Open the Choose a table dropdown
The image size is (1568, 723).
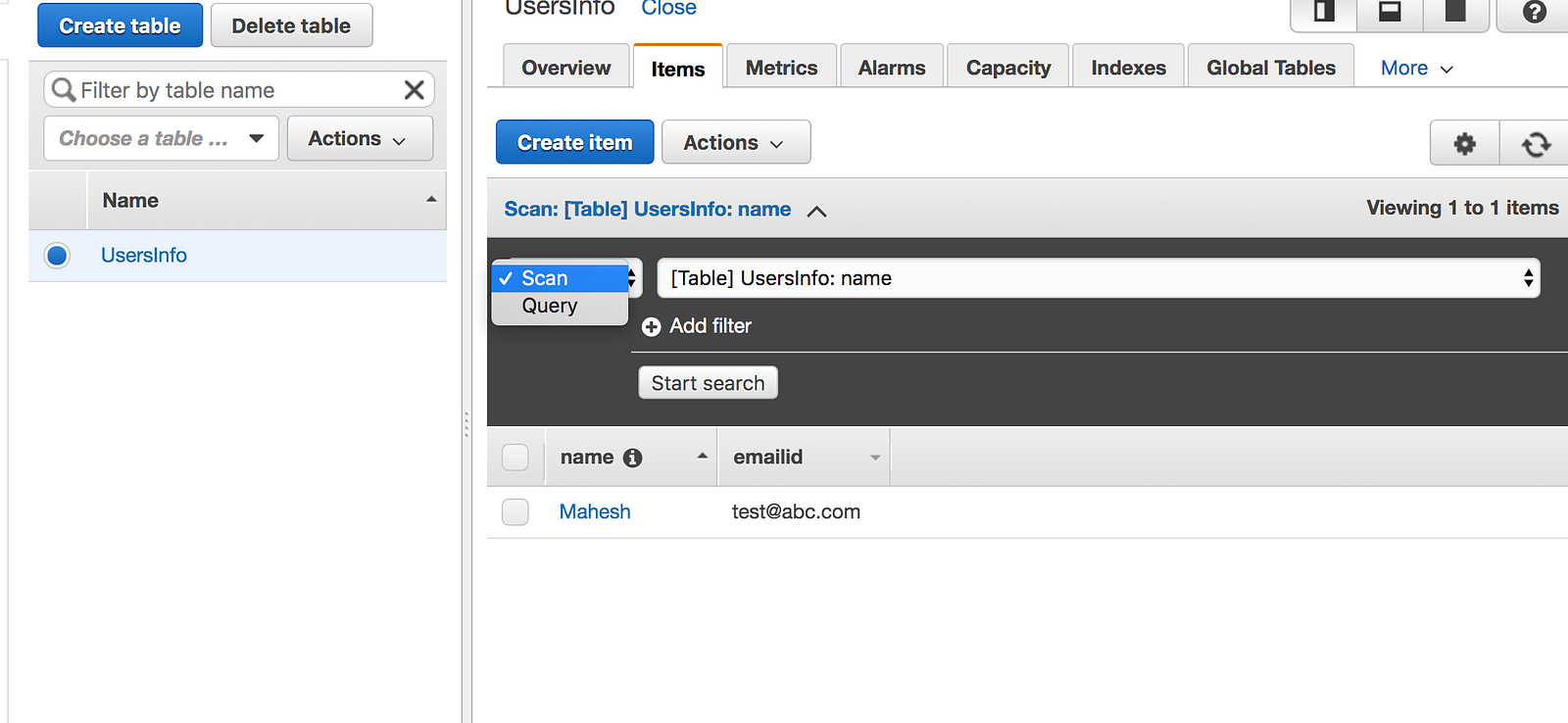[162, 138]
